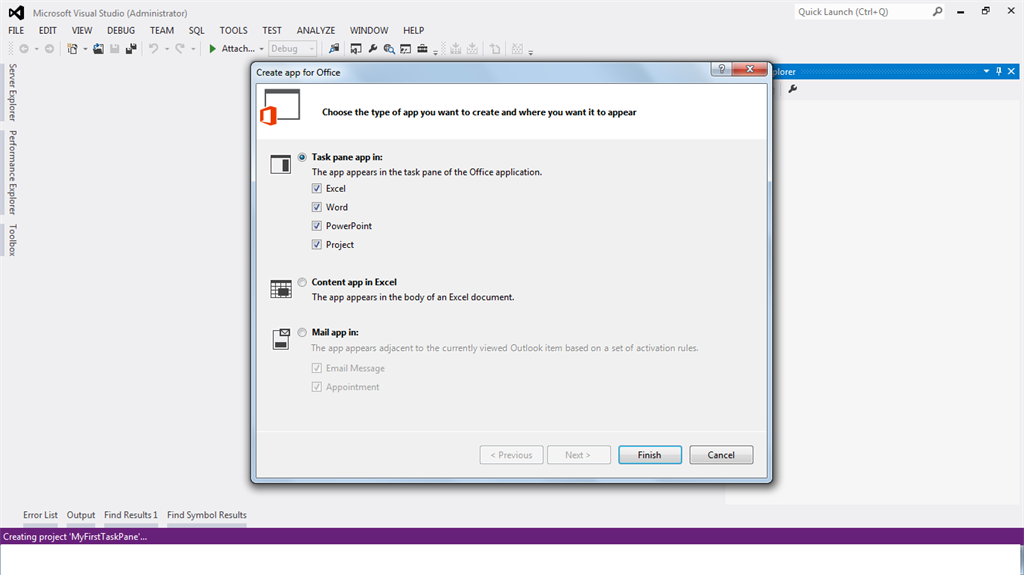This screenshot has width=1024, height=575.
Task: Select the Task pane app radio button
Action: coord(302,157)
